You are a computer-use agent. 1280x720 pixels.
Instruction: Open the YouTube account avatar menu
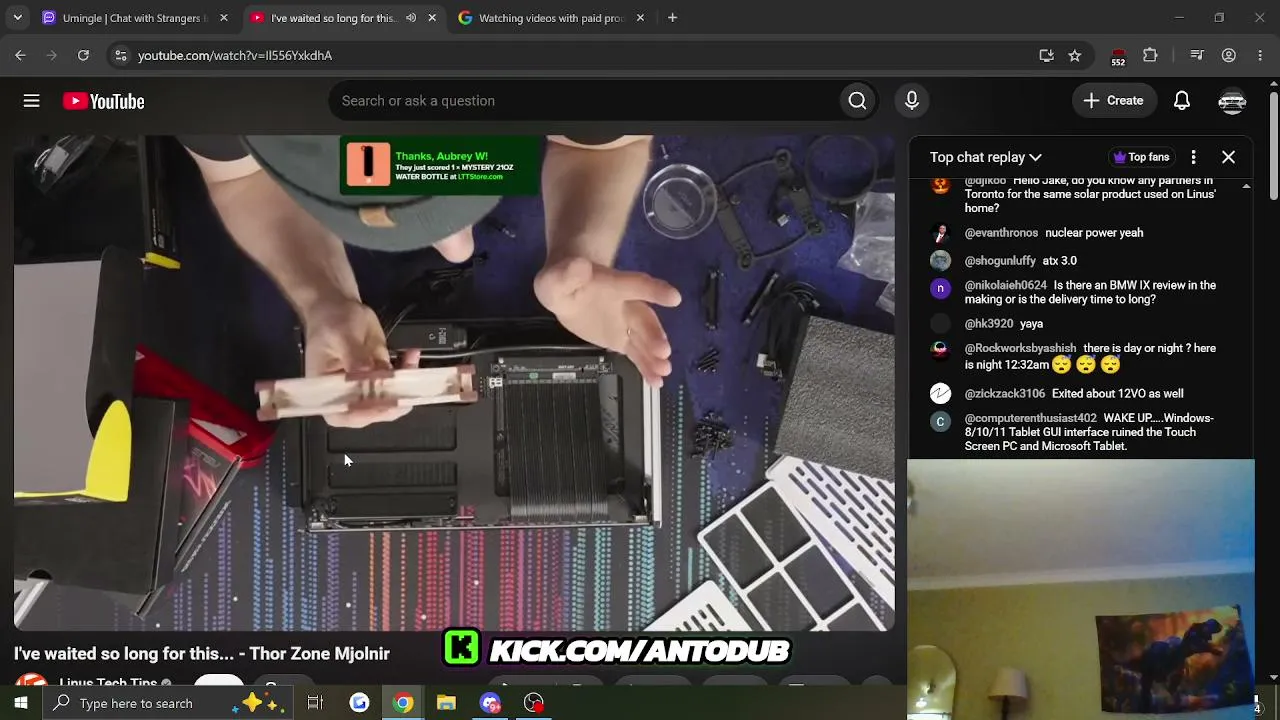coord(1232,101)
